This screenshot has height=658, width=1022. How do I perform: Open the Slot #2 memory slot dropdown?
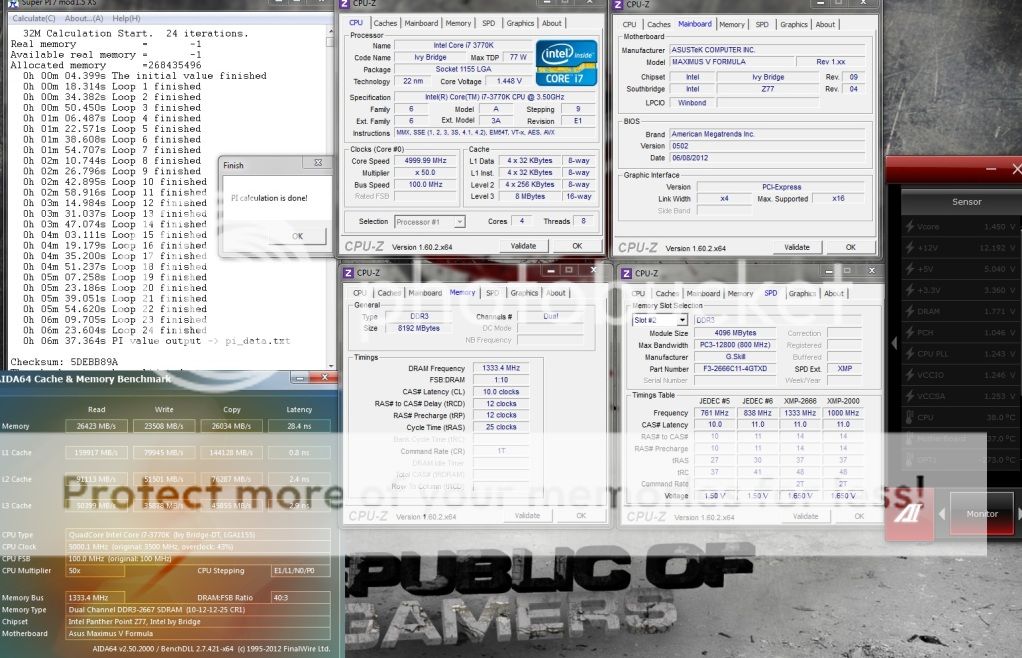[x=660, y=320]
